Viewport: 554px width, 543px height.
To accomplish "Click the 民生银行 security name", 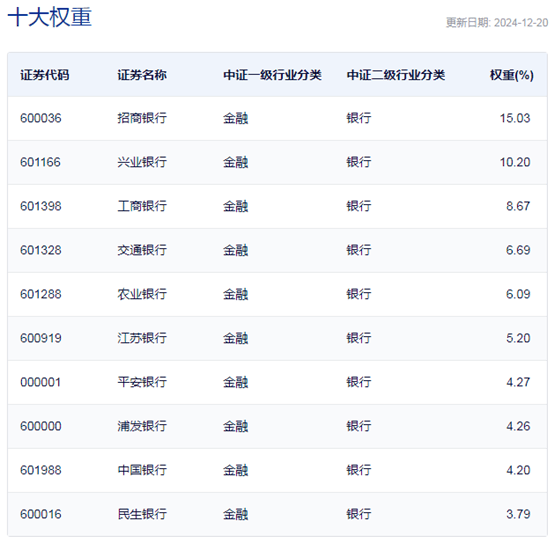I will point(142,514).
